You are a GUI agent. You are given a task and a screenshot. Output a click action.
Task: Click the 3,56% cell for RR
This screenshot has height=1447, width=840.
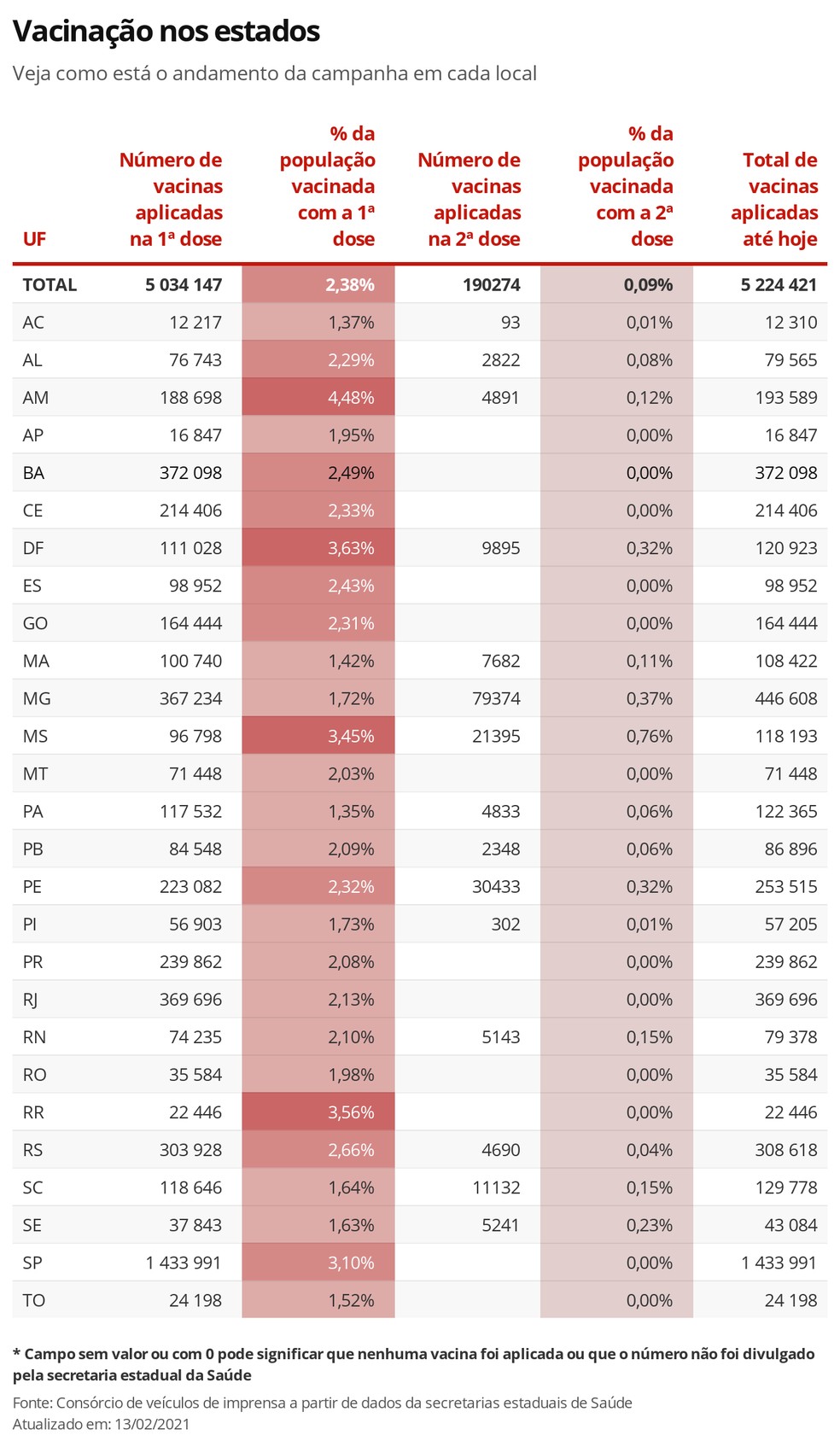click(318, 1112)
